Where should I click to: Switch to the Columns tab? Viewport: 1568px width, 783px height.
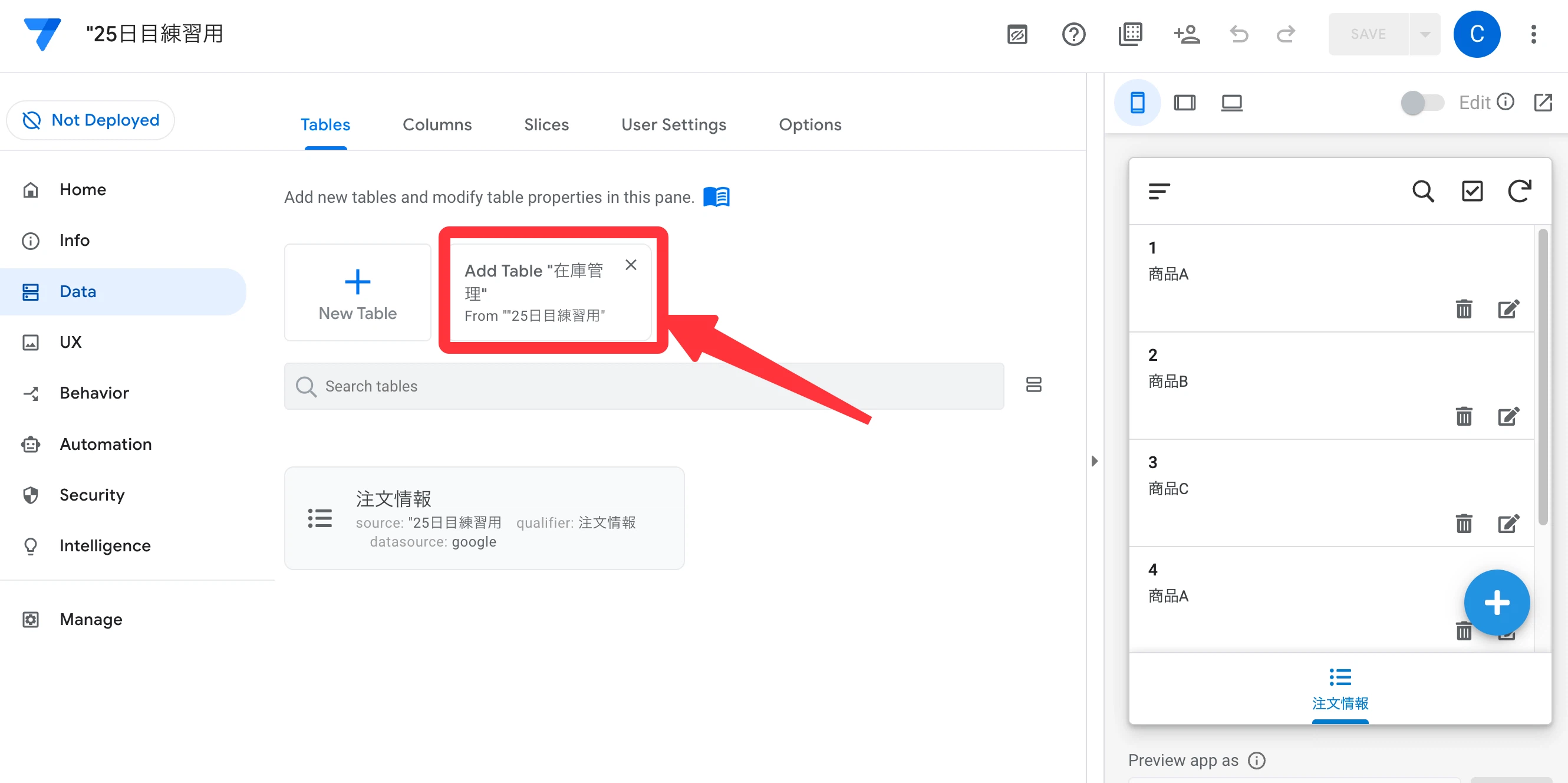coord(437,125)
